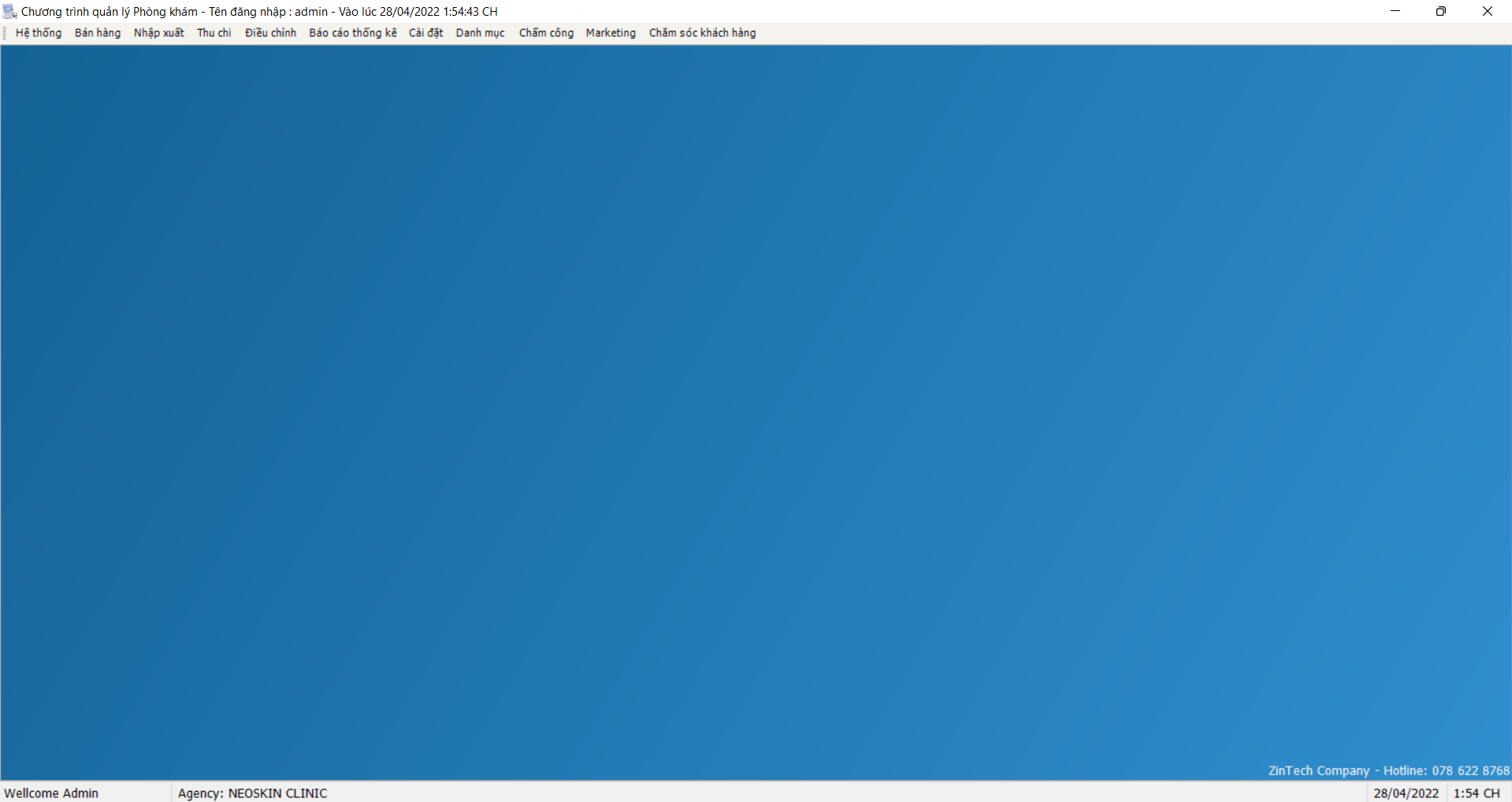This screenshot has width=1512, height=802.
Task: Close the clinic management program
Action: (1488, 11)
